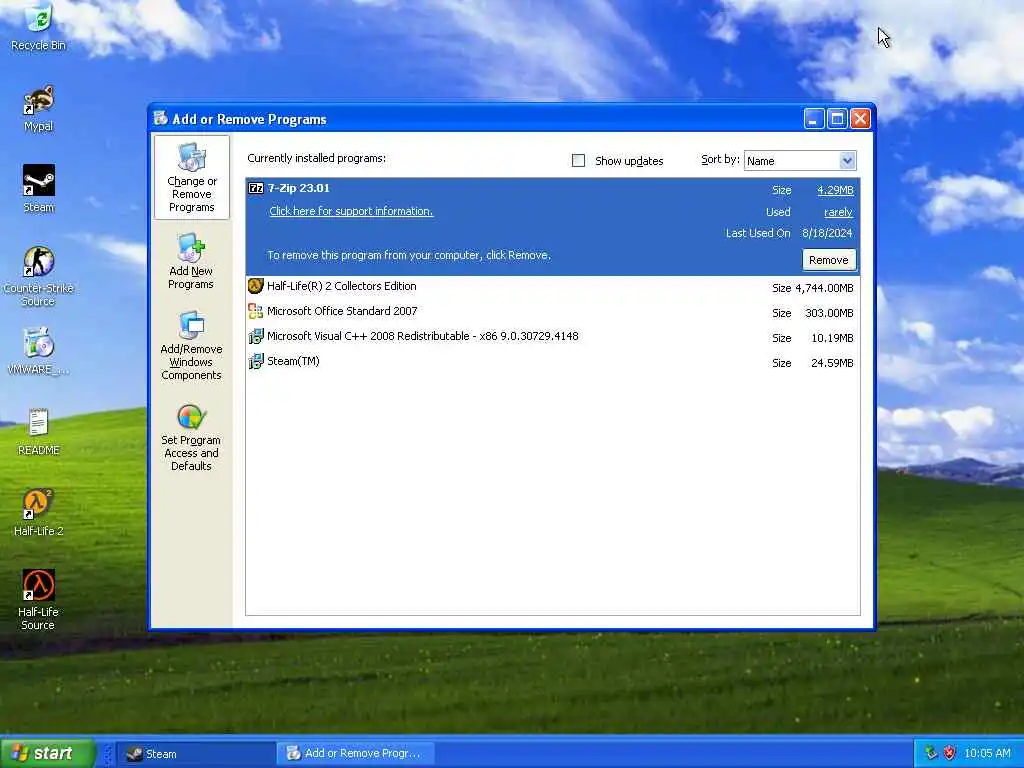
Task: Click the Half-Life 2 Collectors Edition icon
Action: click(255, 286)
